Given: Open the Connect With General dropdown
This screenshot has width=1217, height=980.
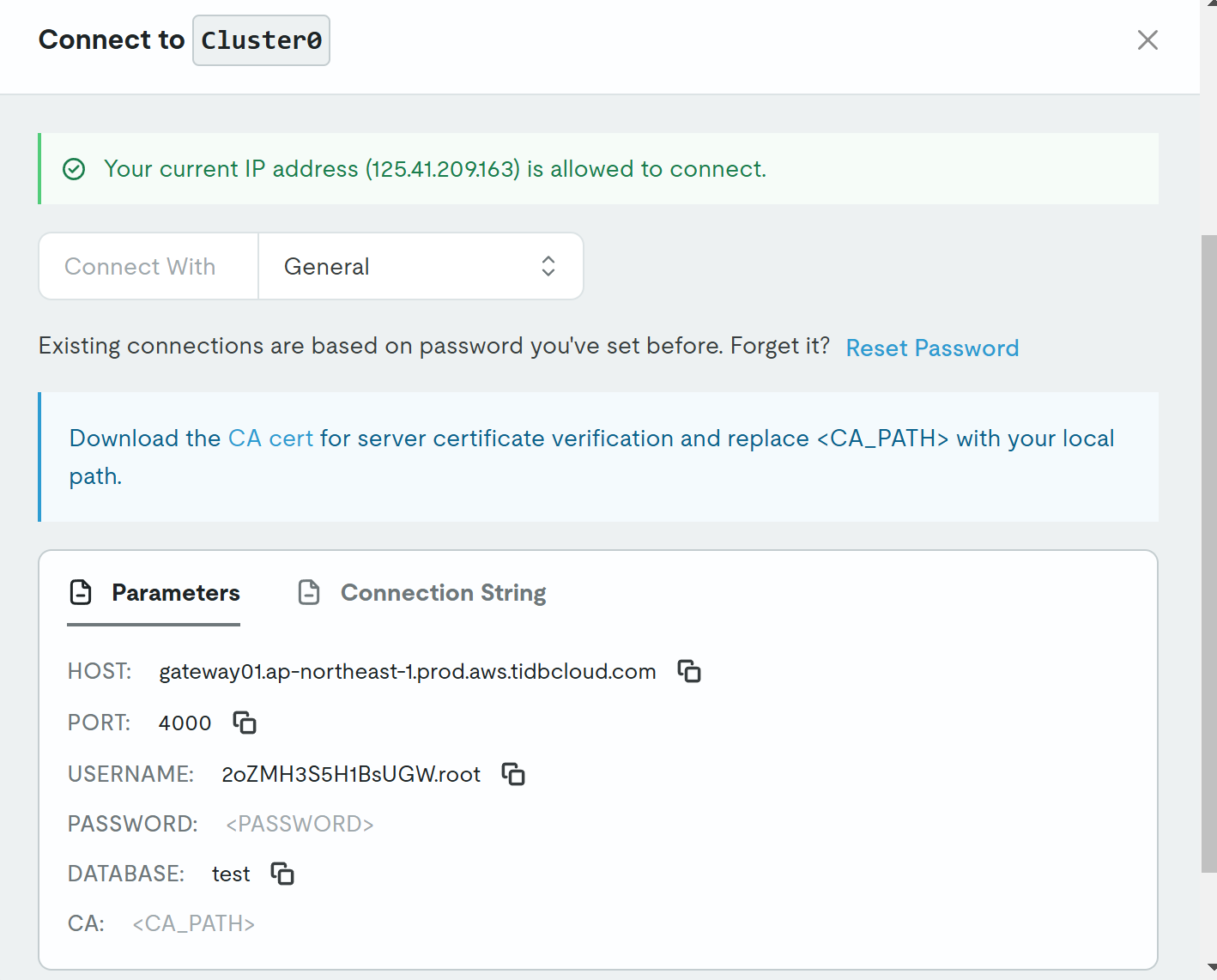Looking at the screenshot, I should click(x=421, y=267).
